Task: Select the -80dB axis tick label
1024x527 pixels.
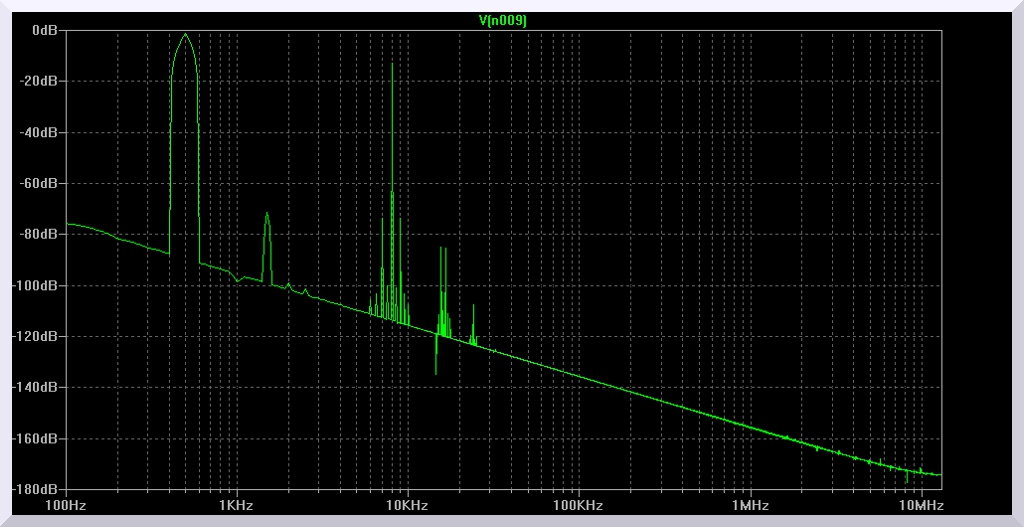Action: [41, 234]
